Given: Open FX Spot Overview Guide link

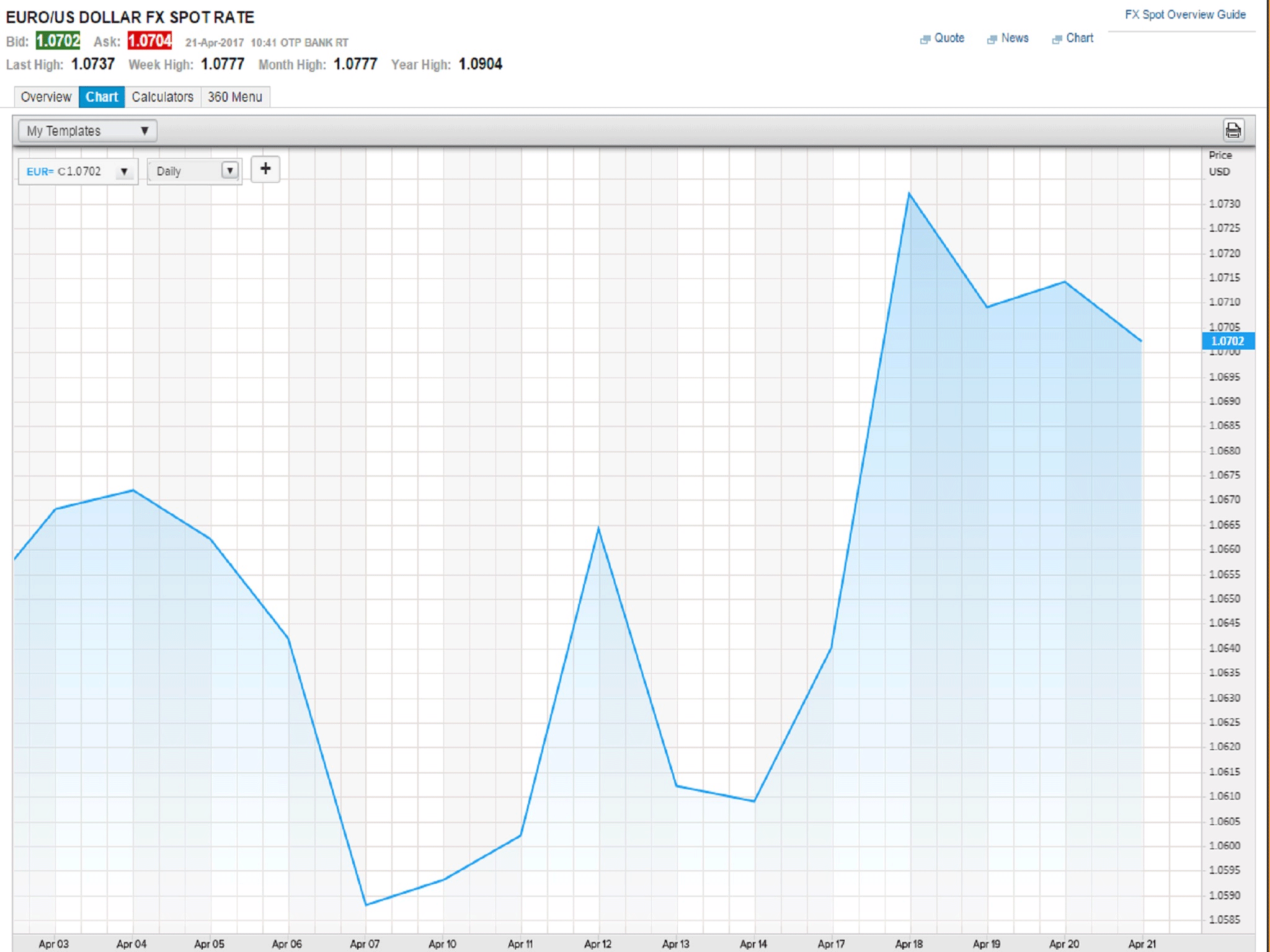Looking at the screenshot, I should (1185, 14).
